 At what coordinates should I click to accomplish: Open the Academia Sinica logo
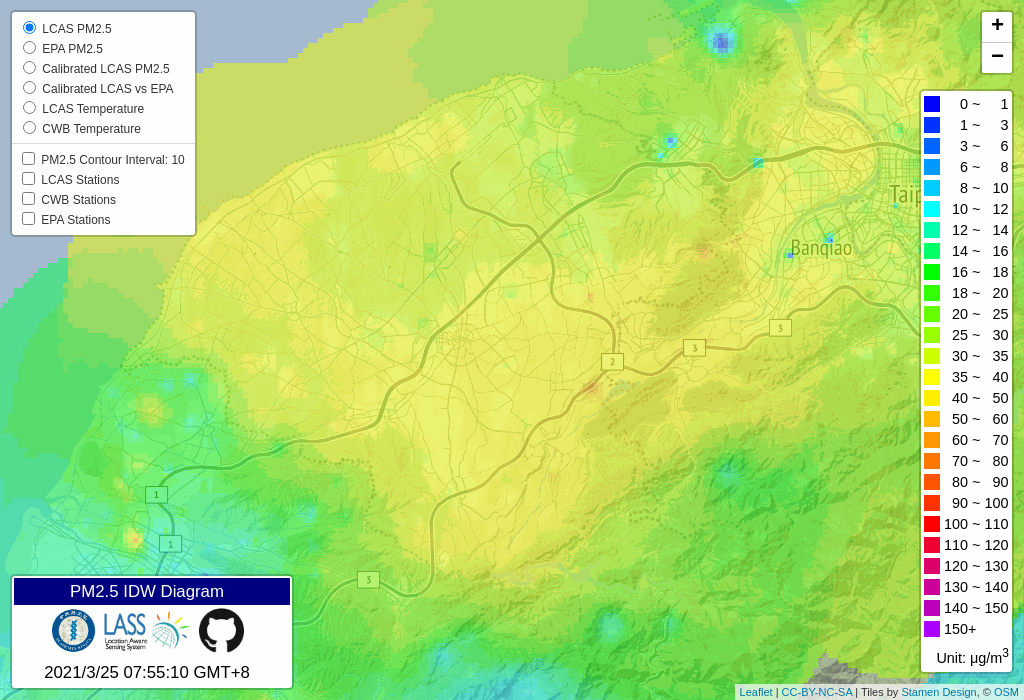click(x=74, y=631)
